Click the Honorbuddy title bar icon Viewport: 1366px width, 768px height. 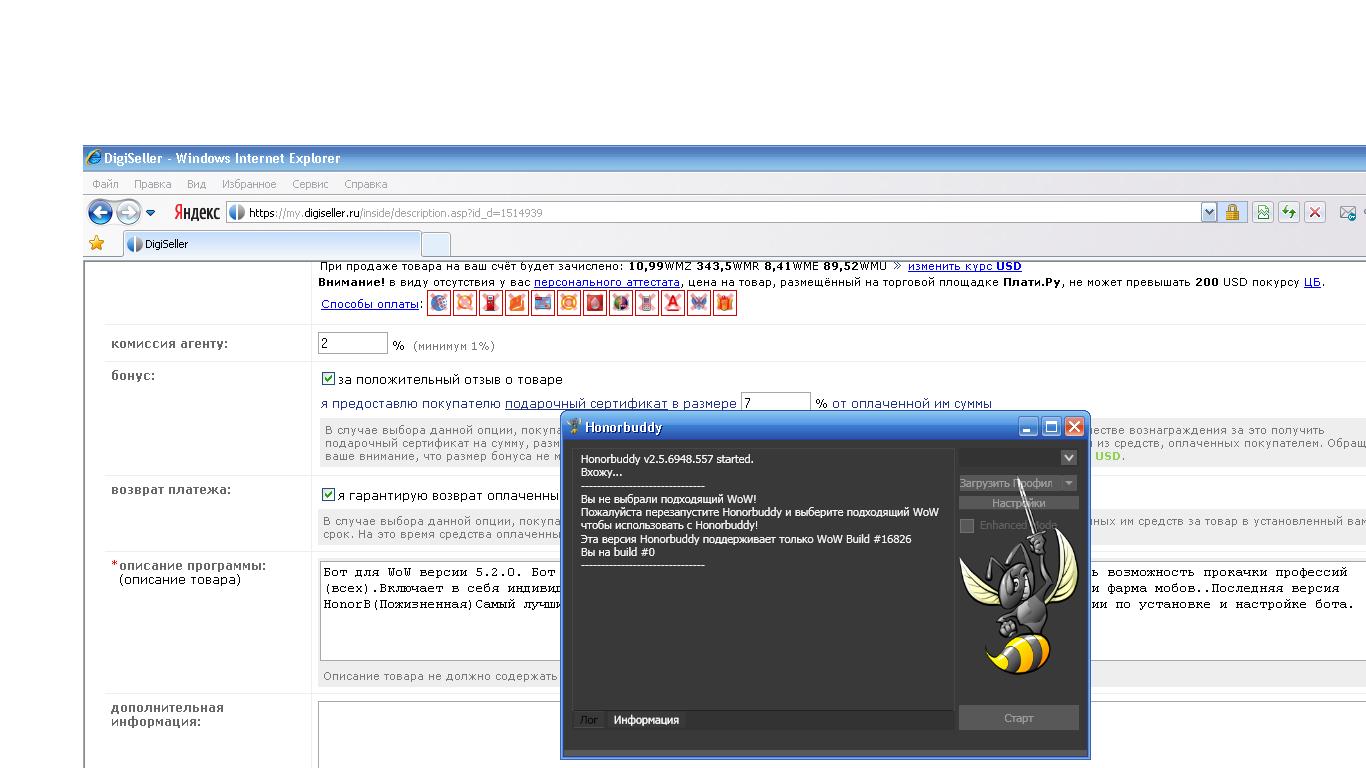(x=574, y=427)
